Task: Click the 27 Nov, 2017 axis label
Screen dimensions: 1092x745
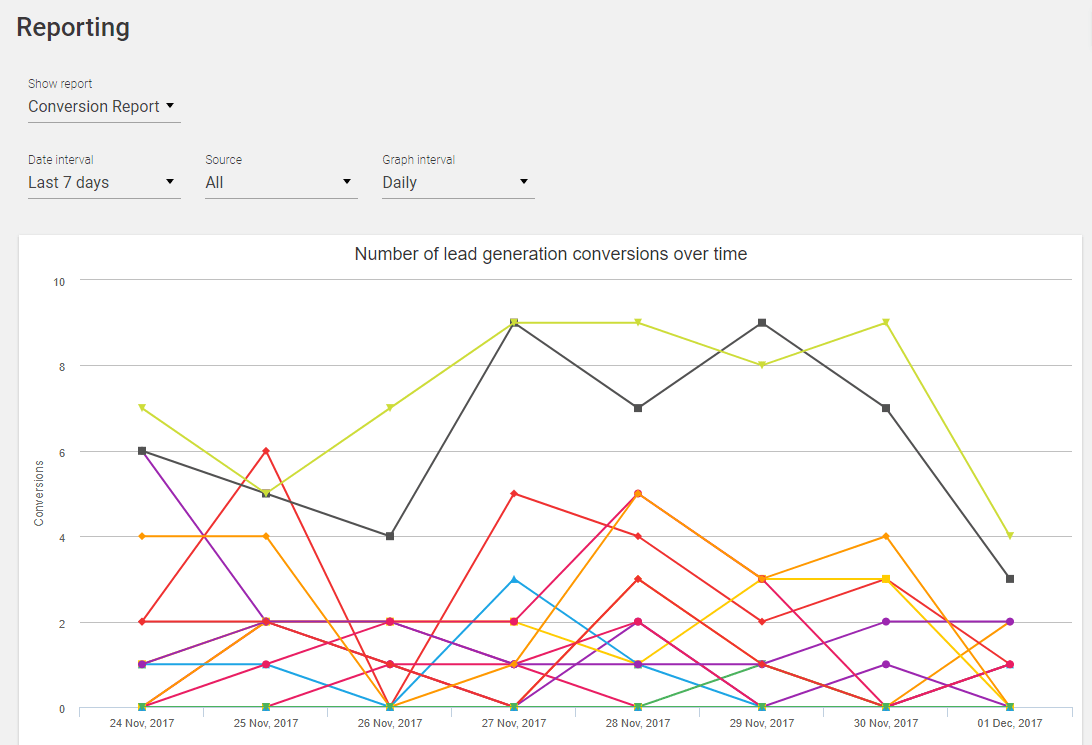Action: point(514,723)
